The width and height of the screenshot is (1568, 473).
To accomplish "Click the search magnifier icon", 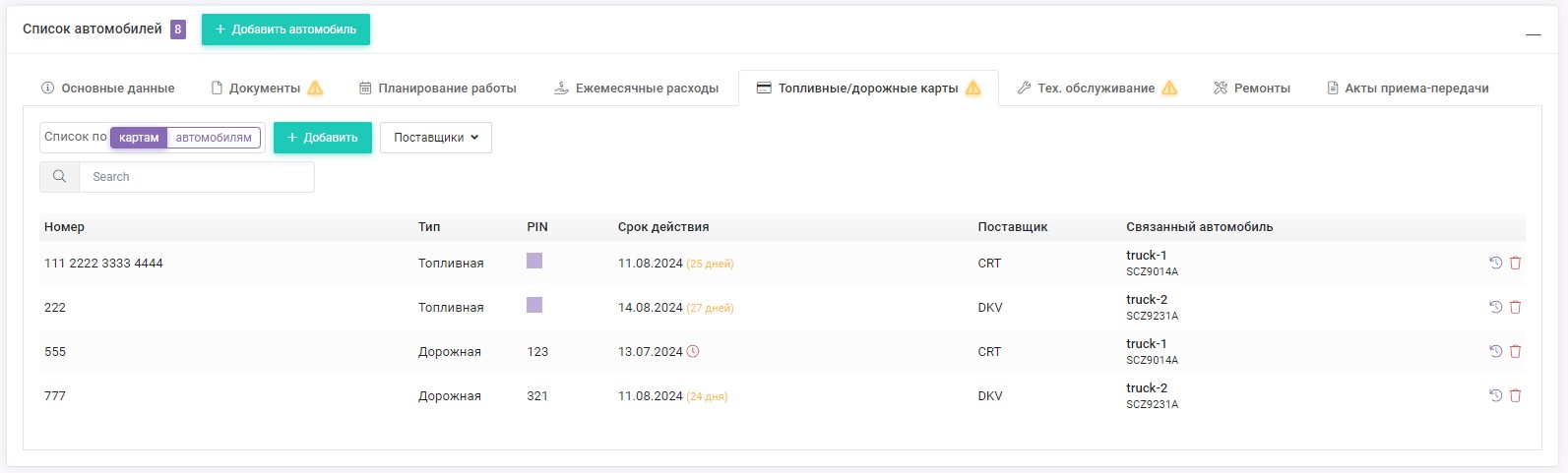I will coord(59,177).
